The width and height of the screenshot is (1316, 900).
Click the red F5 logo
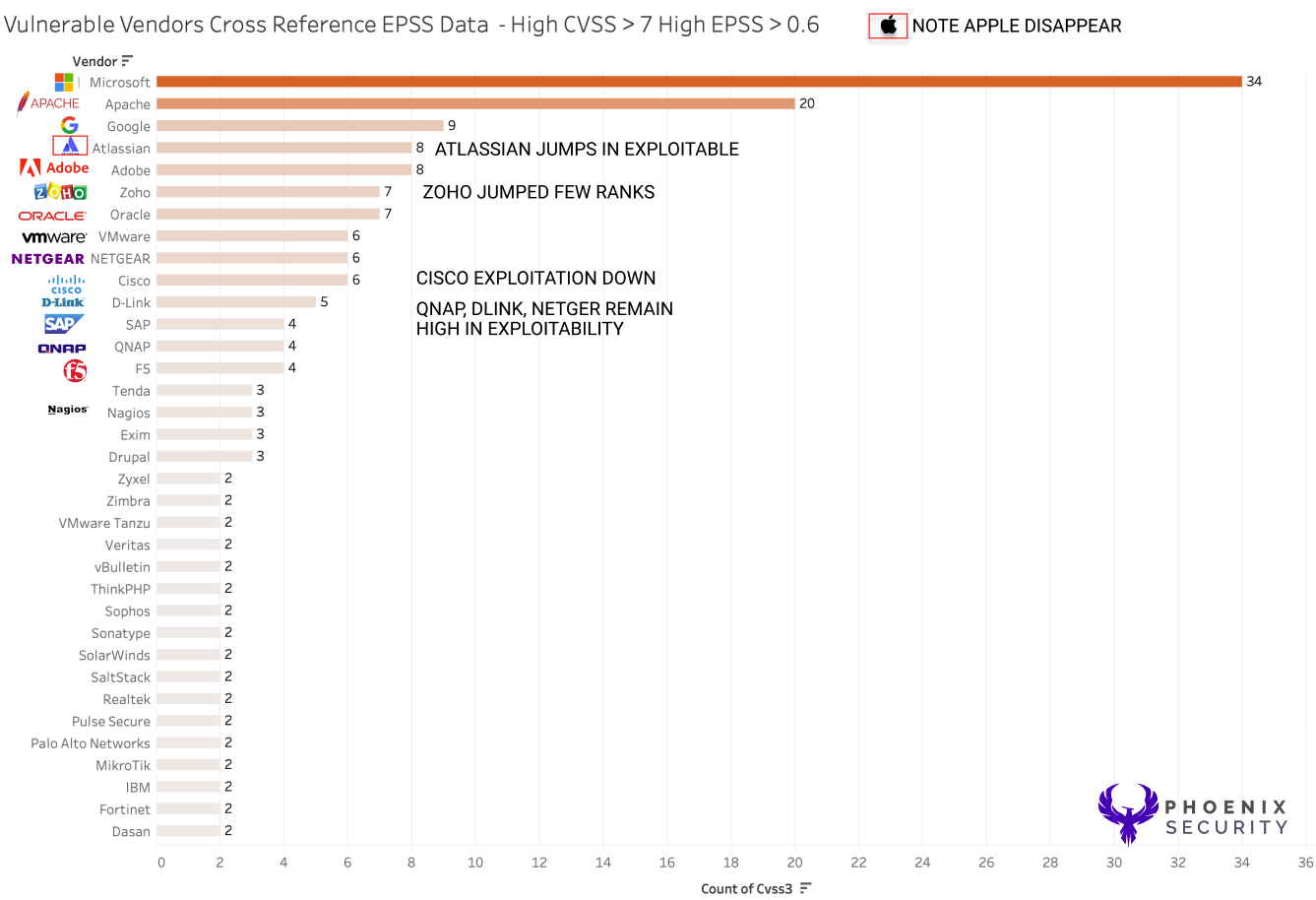click(75, 370)
